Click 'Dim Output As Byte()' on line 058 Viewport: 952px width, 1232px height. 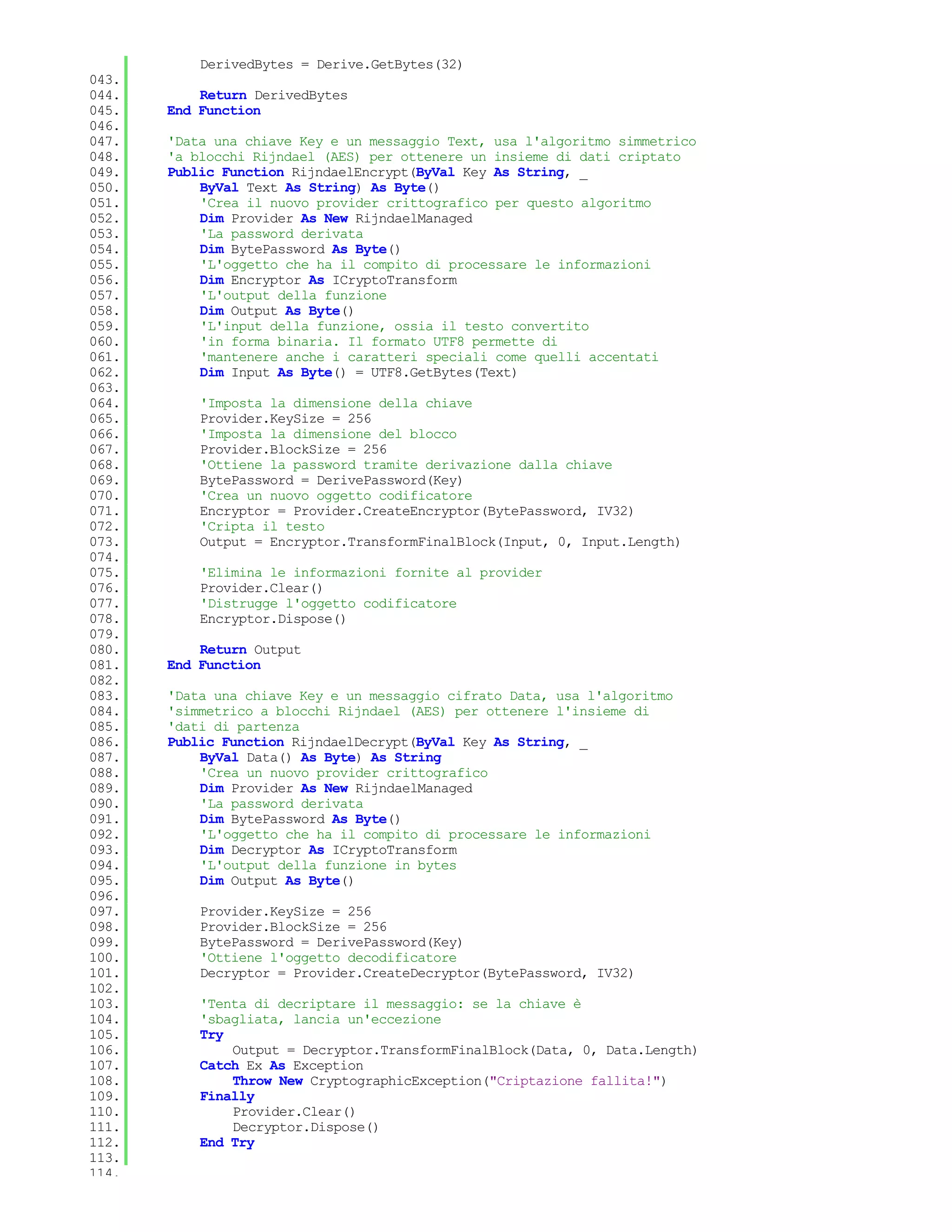click(277, 311)
